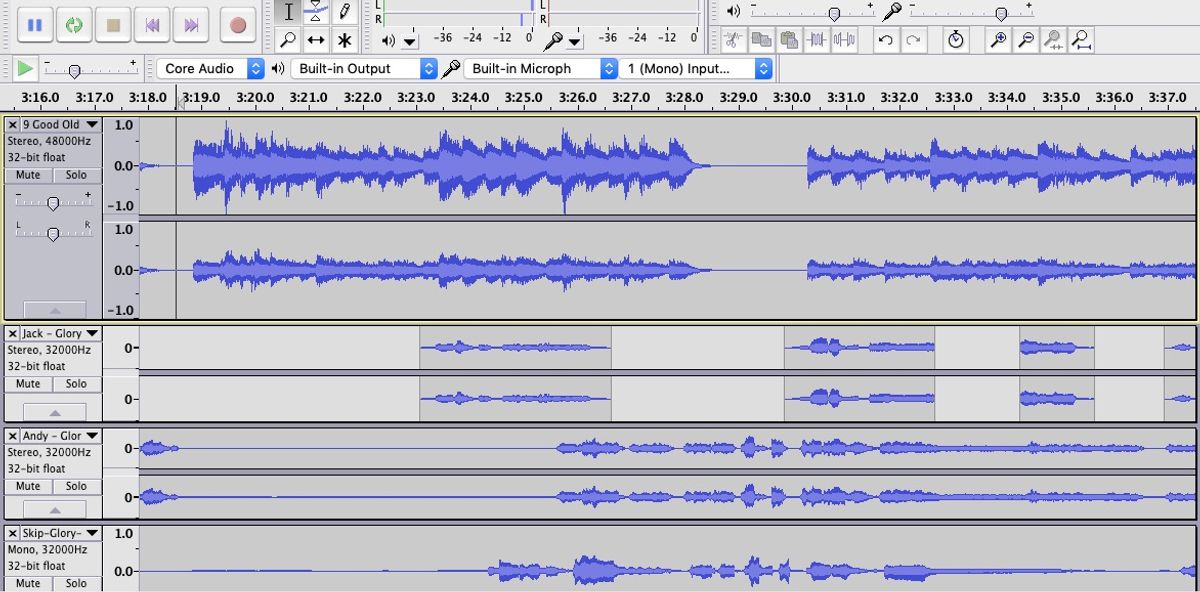
Task: Mute the '9 Good Old' track
Action: coord(28,175)
